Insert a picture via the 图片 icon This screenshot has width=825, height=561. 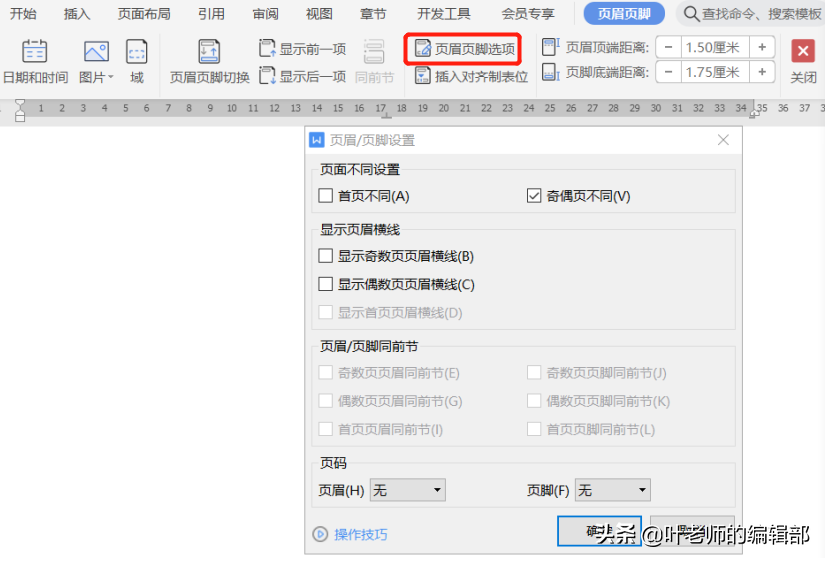click(x=96, y=52)
